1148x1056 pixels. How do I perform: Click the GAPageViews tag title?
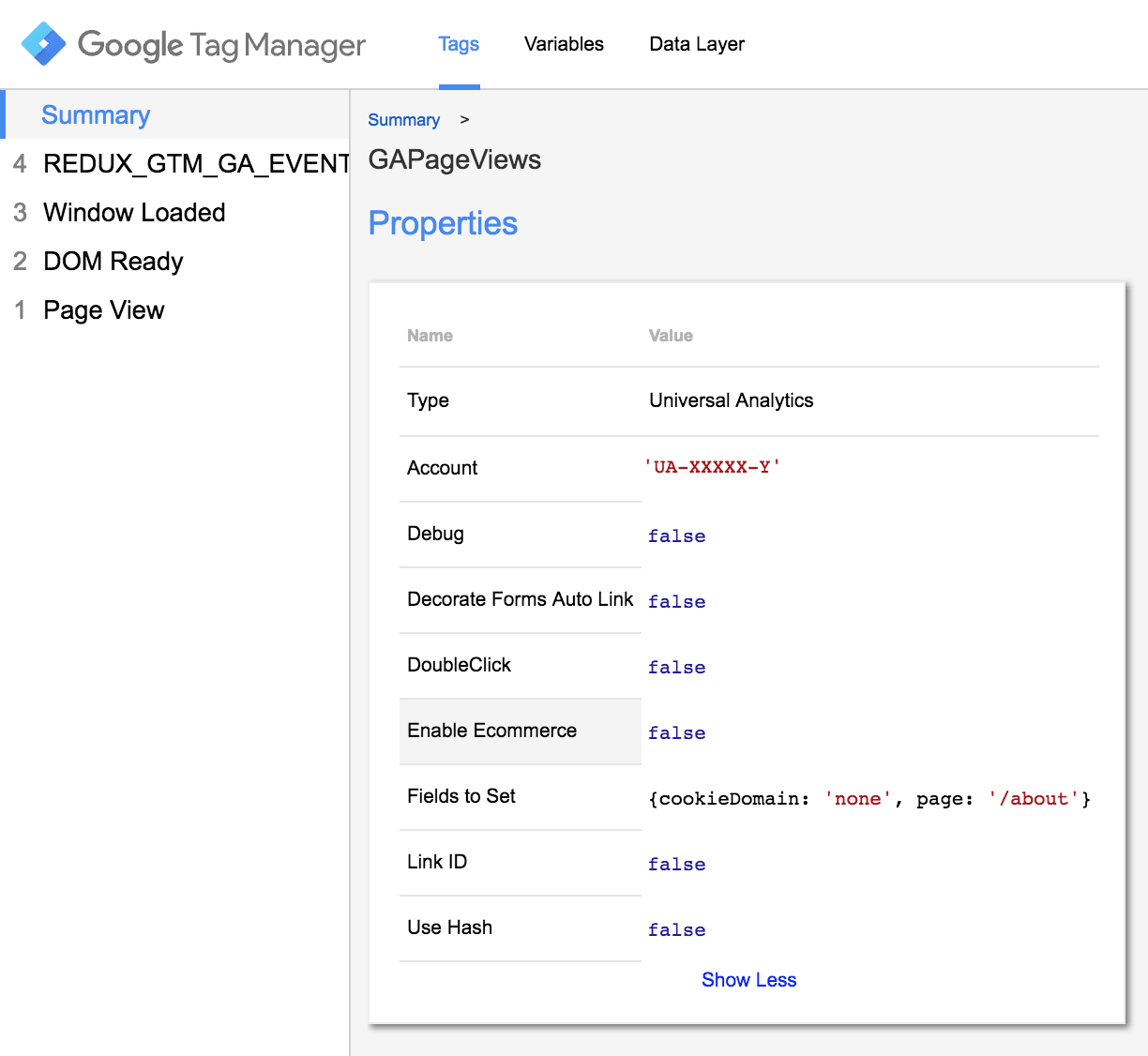tap(455, 159)
